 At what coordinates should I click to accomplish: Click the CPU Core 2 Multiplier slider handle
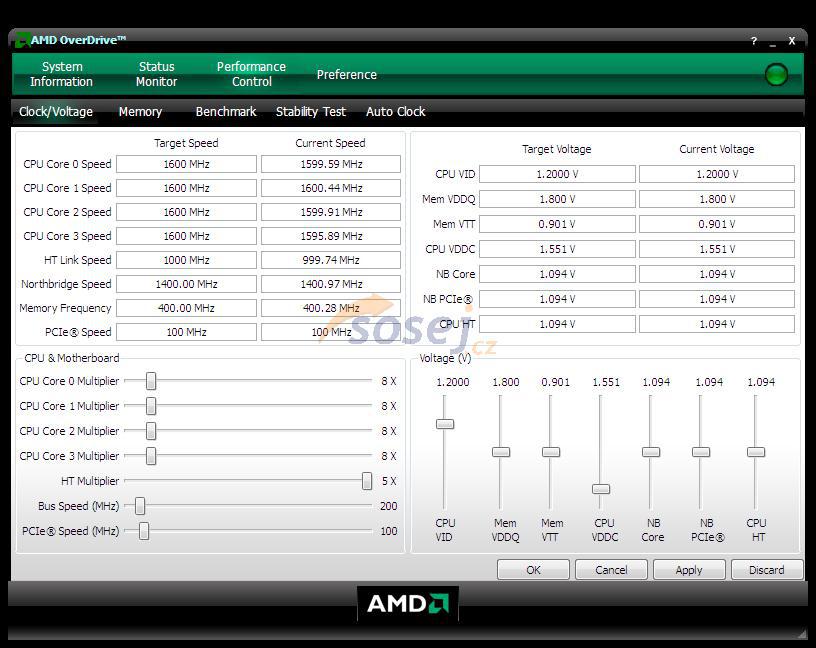pyautogui.click(x=151, y=430)
